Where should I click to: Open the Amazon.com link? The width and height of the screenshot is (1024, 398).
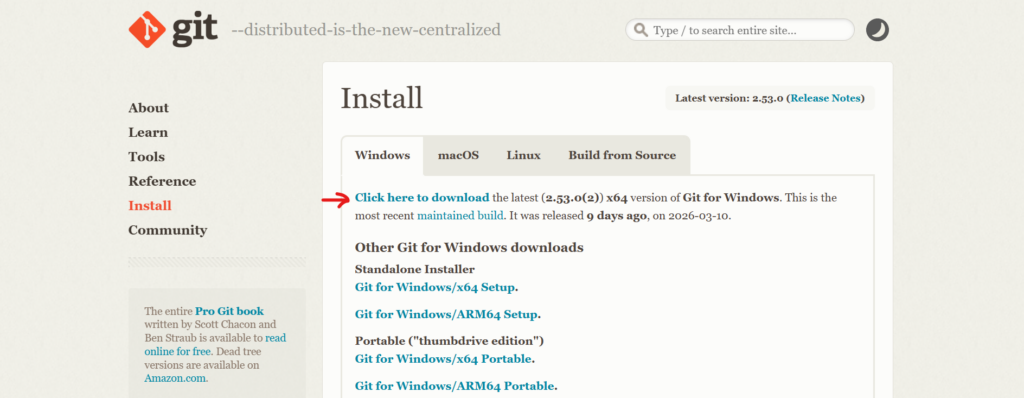click(176, 378)
